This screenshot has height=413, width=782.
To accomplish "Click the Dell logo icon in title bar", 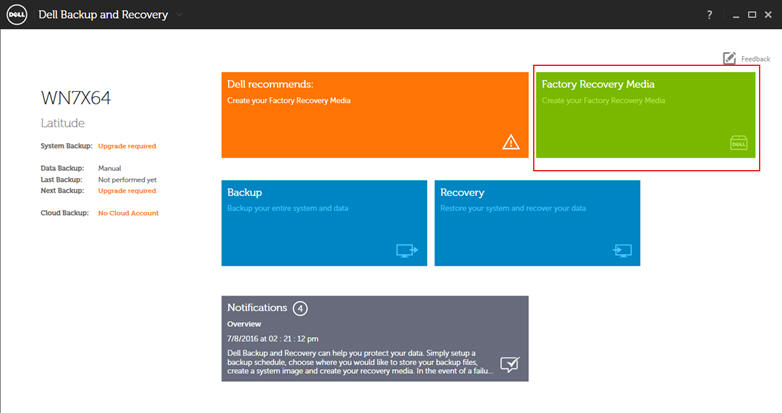I will 16,14.
